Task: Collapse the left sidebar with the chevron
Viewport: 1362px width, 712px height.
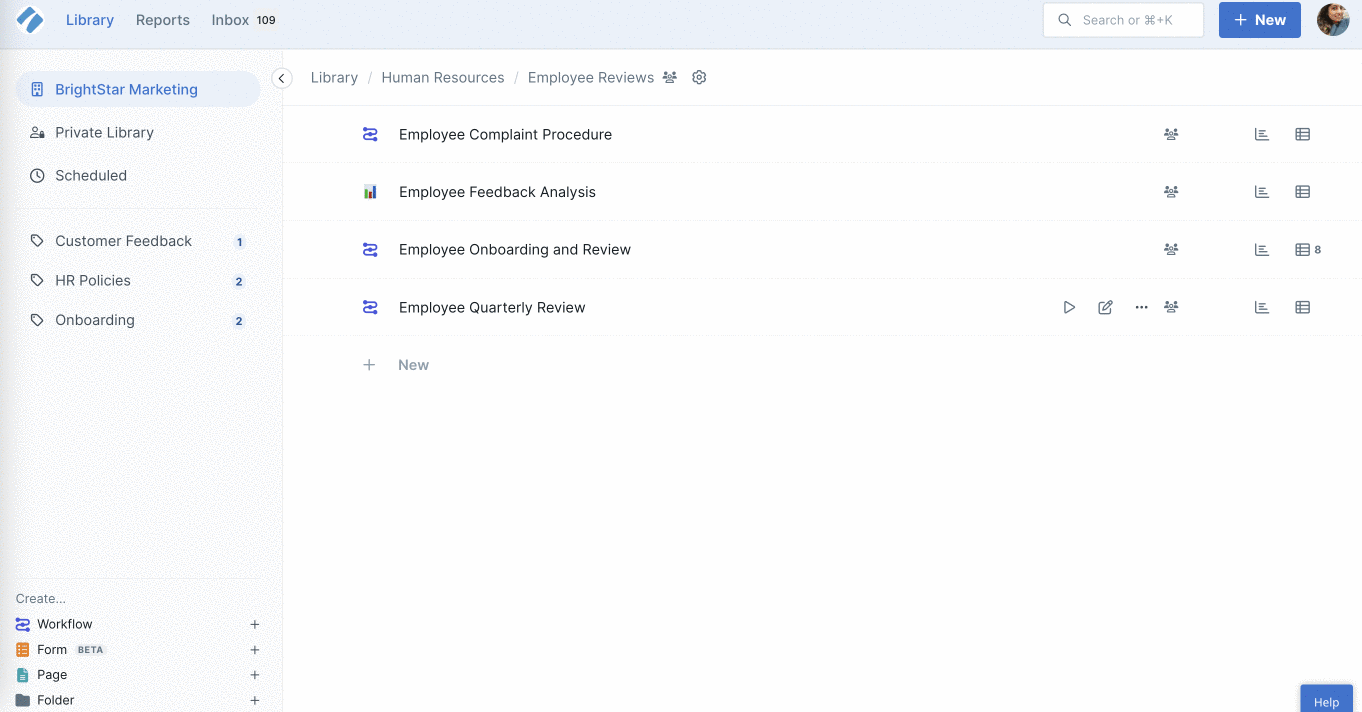Action: tap(281, 77)
